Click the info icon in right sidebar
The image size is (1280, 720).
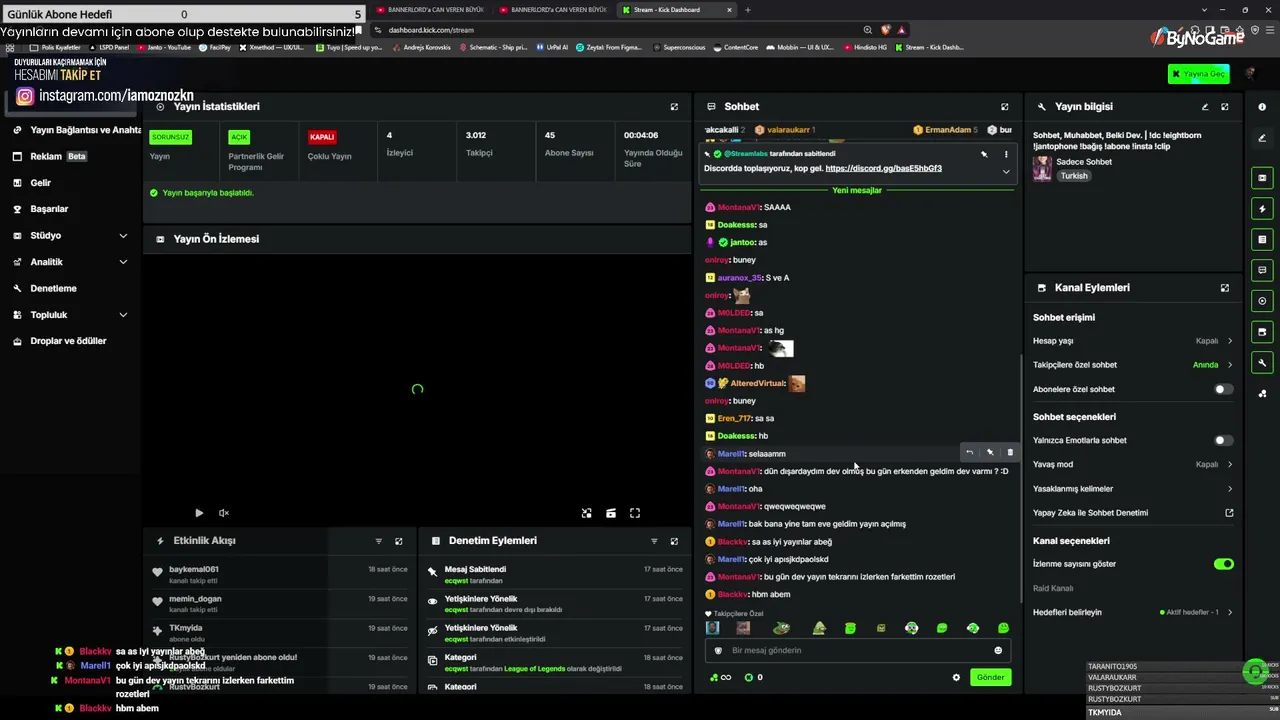pyautogui.click(x=1262, y=107)
